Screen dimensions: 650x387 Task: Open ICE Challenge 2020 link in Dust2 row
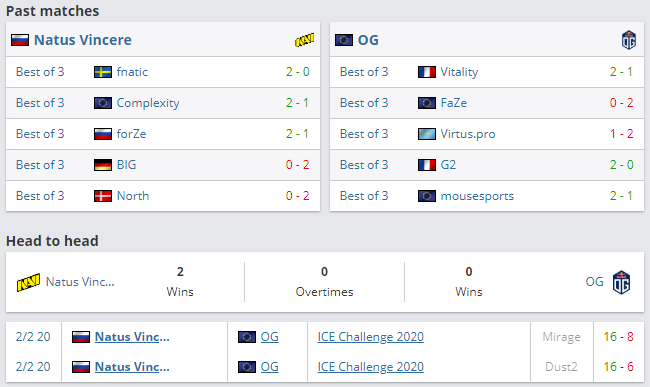pyautogui.click(x=371, y=367)
